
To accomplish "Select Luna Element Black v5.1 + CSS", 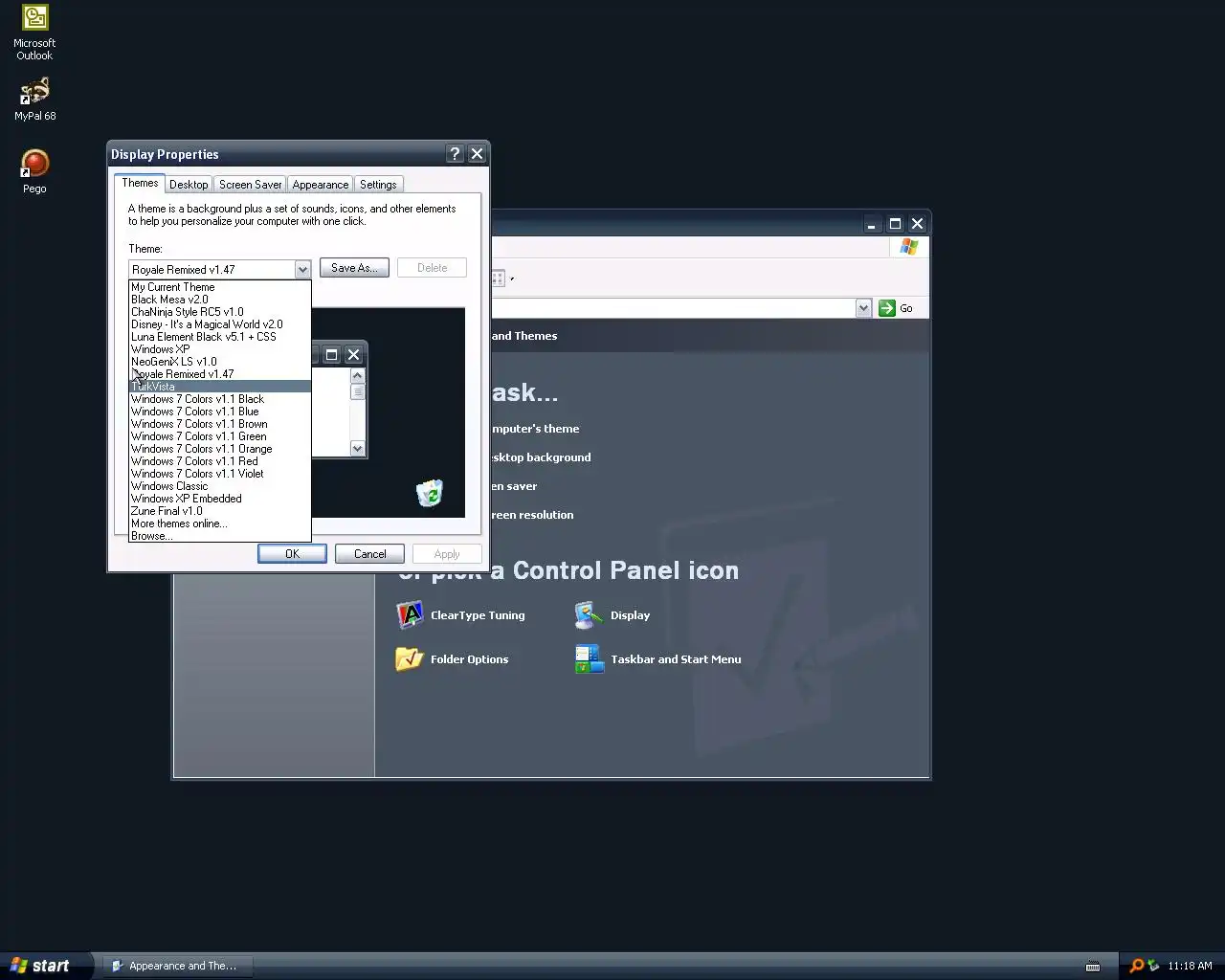I will pyautogui.click(x=220, y=337).
